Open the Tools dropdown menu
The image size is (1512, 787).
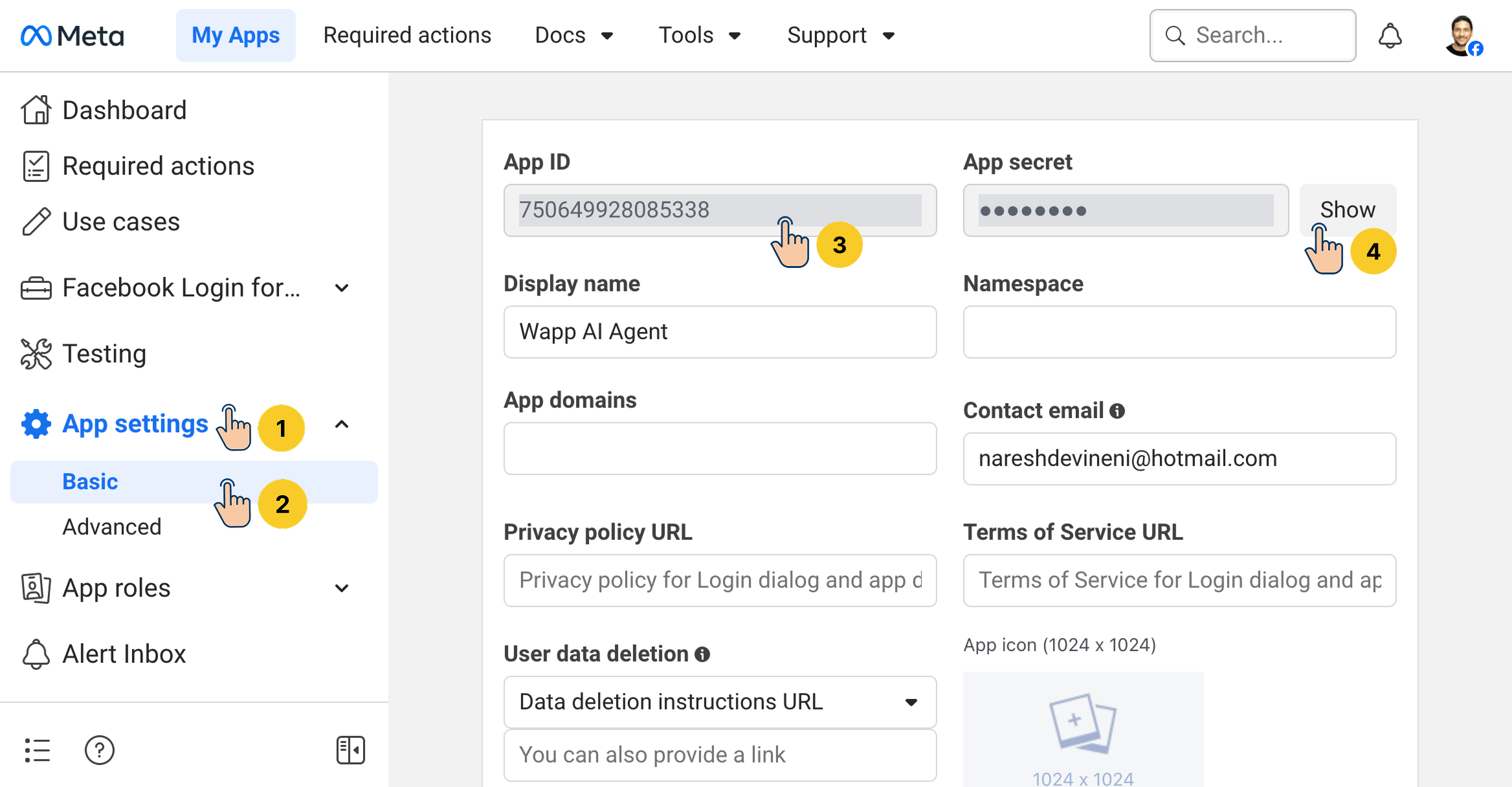pyautogui.click(x=700, y=36)
